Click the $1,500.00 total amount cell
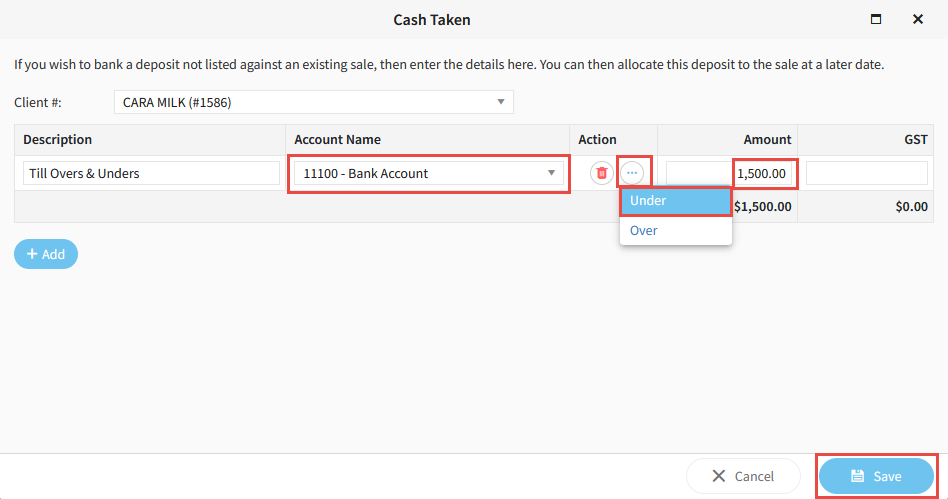Image resolution: width=948 pixels, height=499 pixels. point(762,207)
